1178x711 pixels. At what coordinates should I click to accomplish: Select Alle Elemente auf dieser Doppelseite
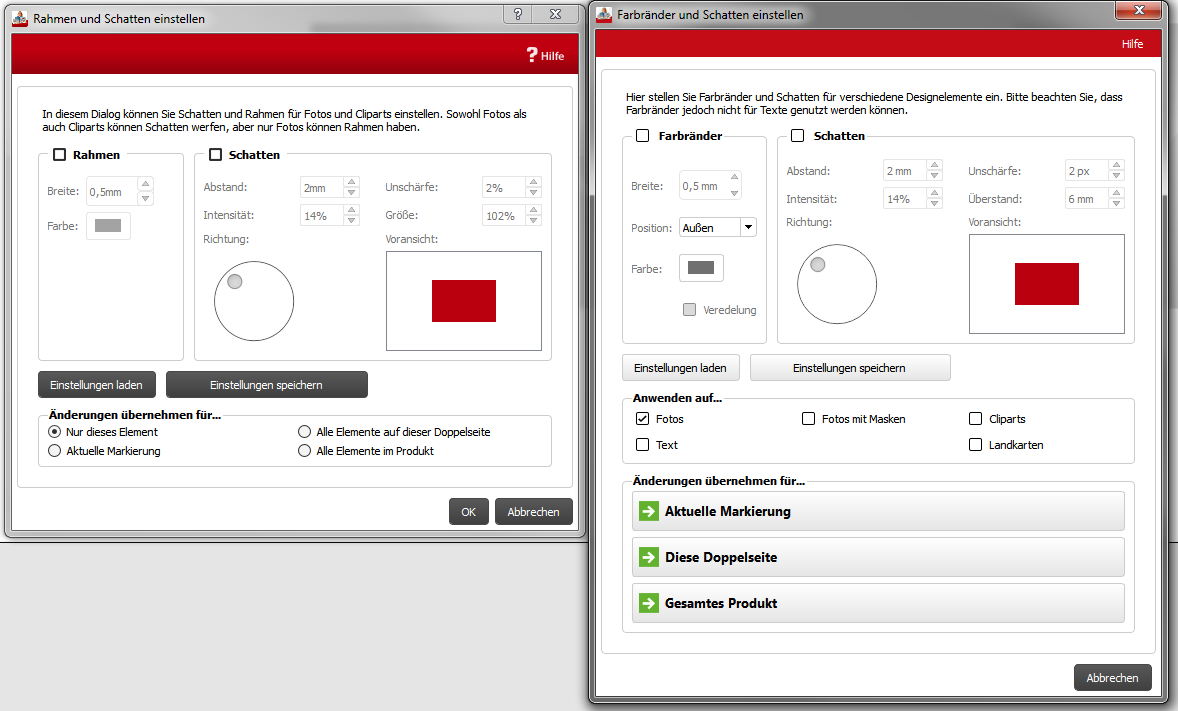pos(304,431)
